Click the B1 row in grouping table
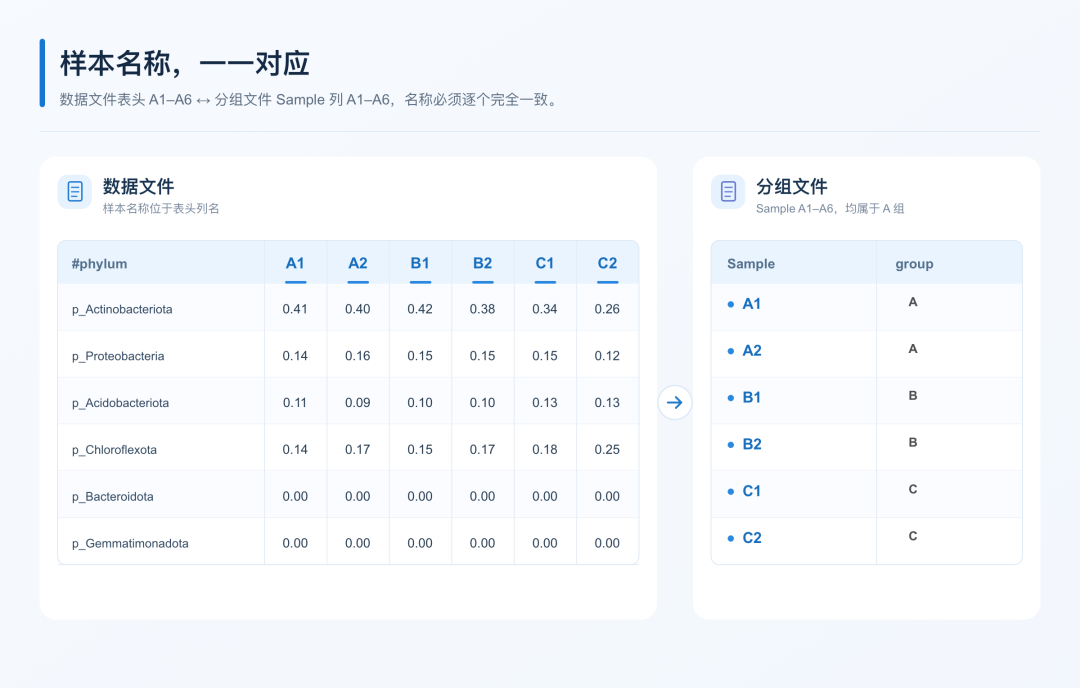This screenshot has width=1080, height=688. click(866, 400)
